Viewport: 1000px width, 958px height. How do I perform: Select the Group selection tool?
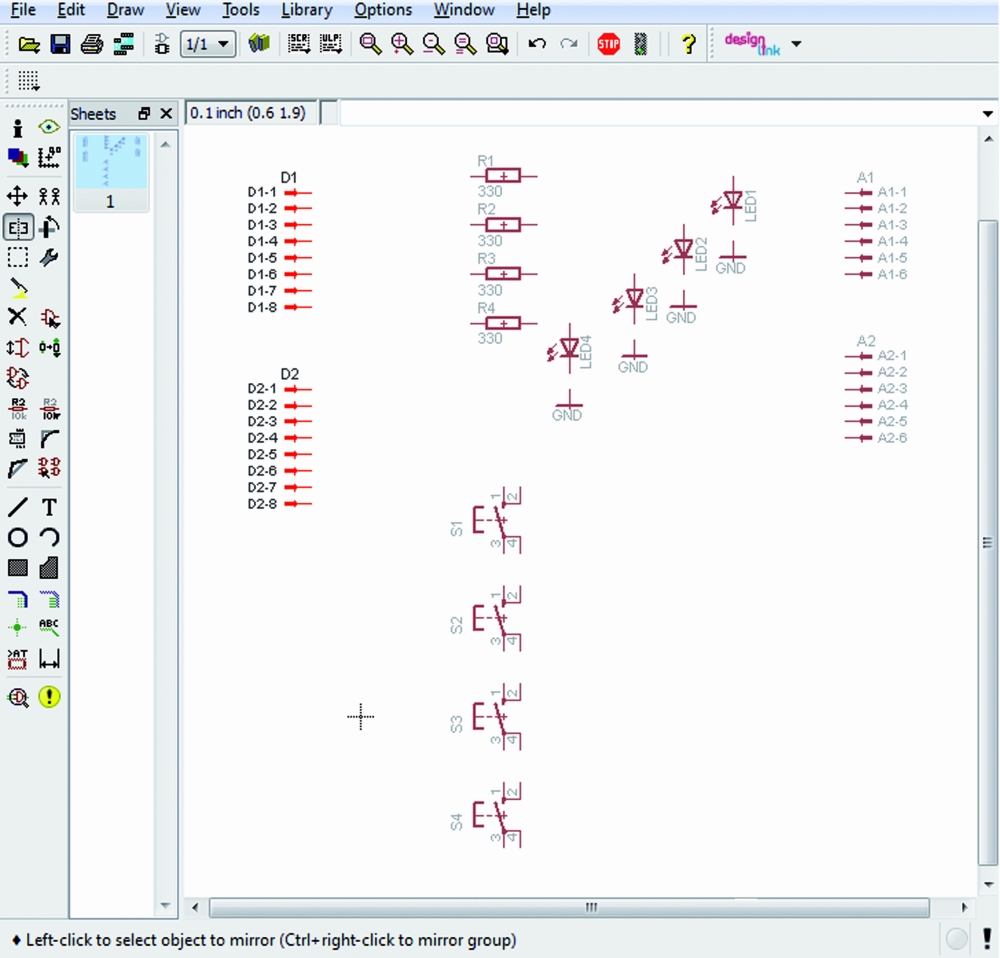coord(17,258)
